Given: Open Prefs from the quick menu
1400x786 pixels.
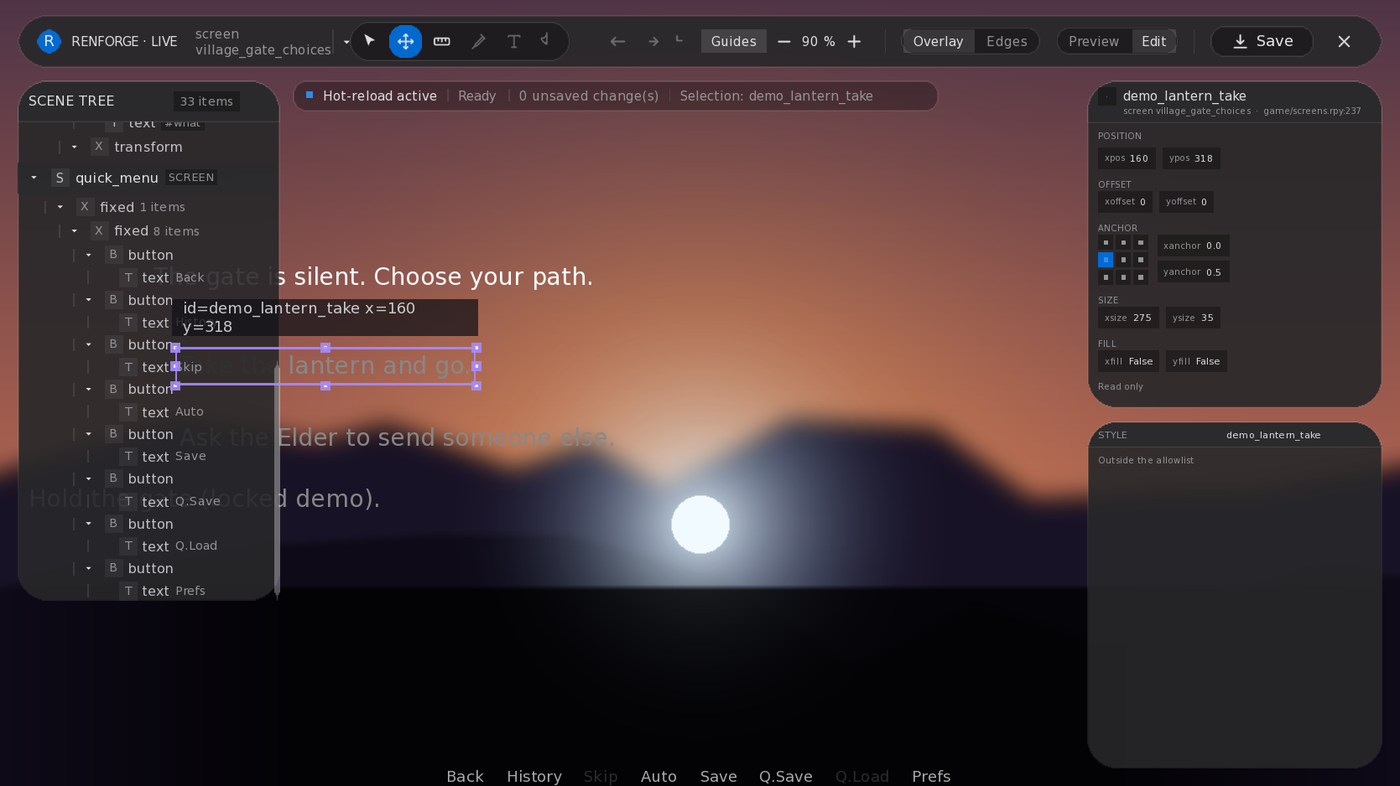Looking at the screenshot, I should tap(931, 776).
